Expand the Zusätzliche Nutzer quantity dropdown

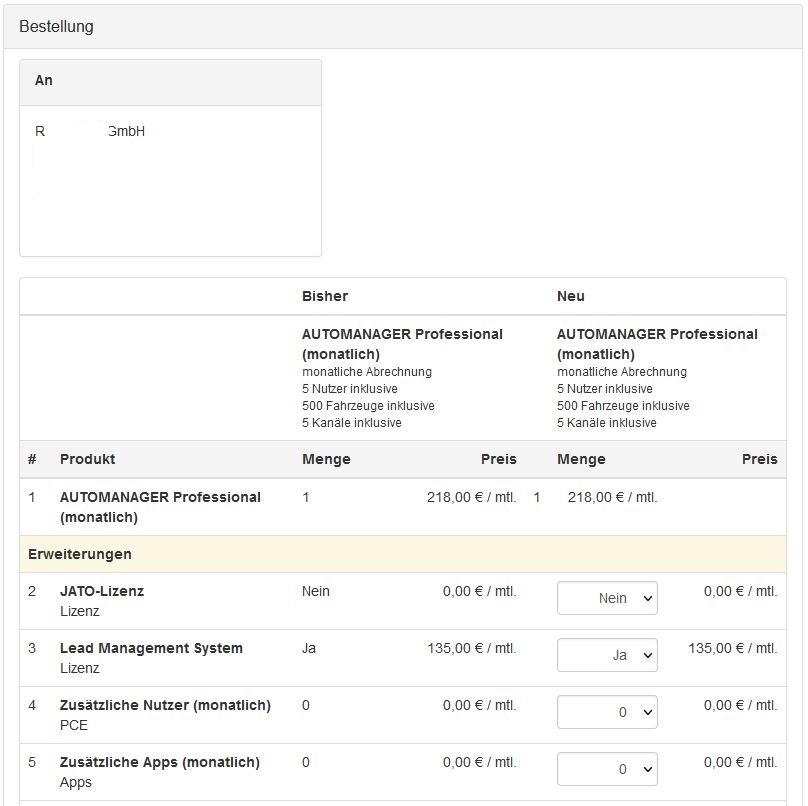pos(607,712)
